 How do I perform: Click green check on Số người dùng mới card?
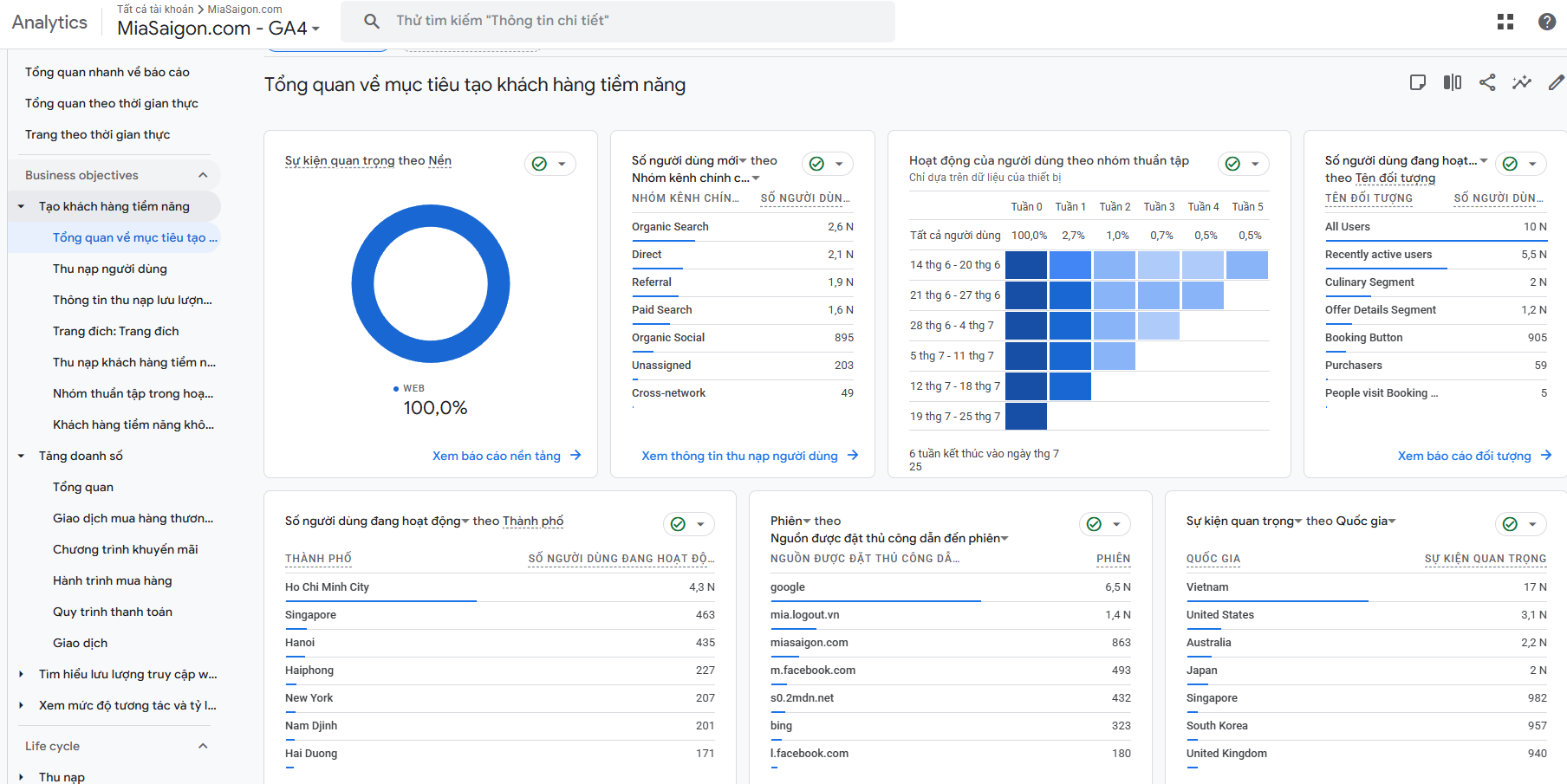coord(816,164)
